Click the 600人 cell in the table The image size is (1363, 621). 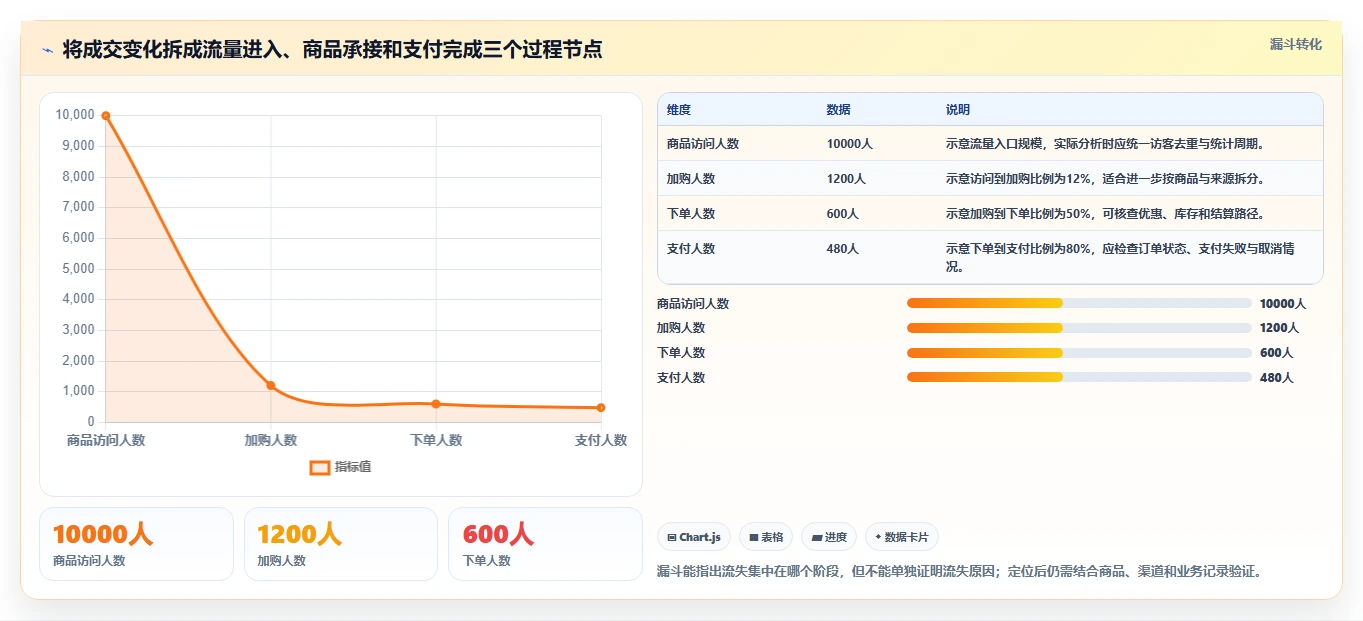(843, 214)
